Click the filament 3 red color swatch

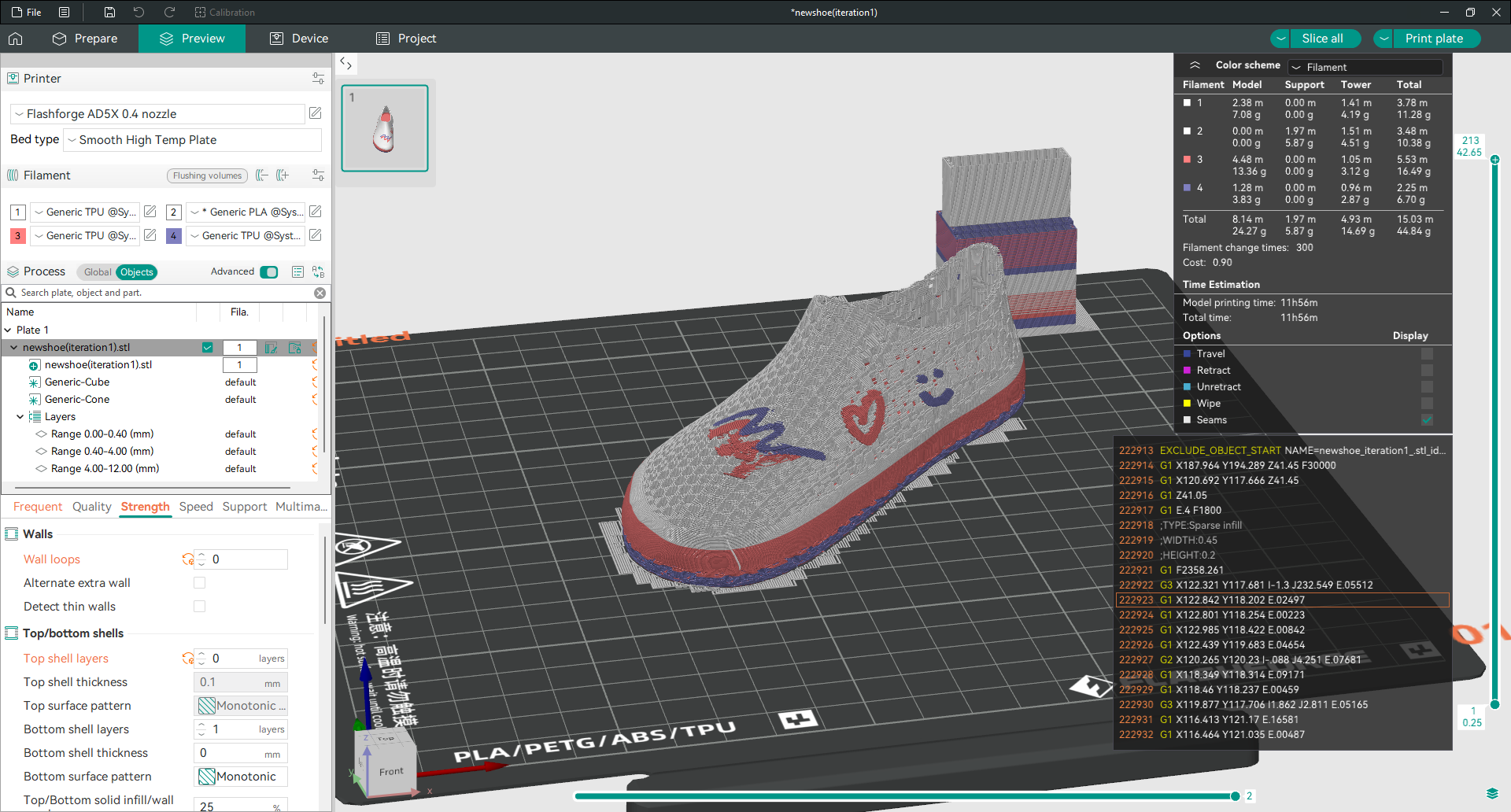pyautogui.click(x=17, y=235)
